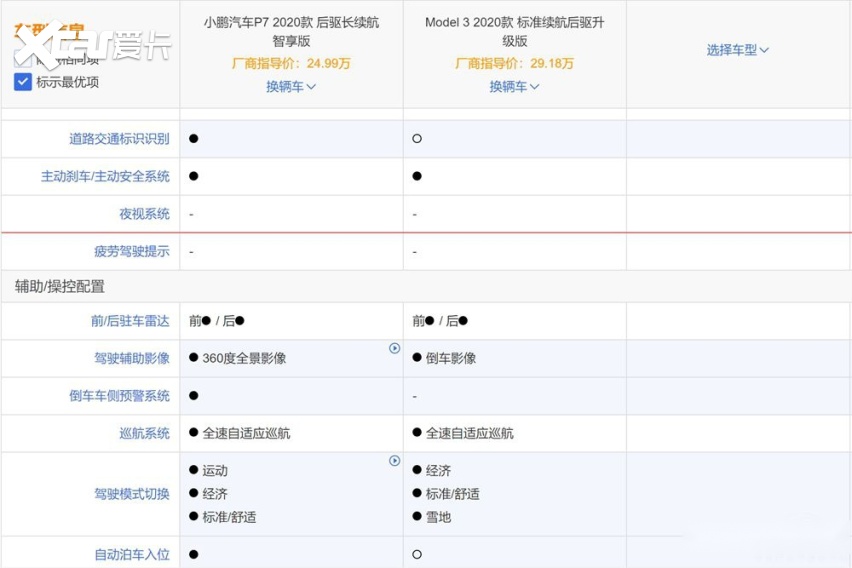Open the 驾驶辅助影像 label link
Viewport: 852px width, 568px height.
131,358
